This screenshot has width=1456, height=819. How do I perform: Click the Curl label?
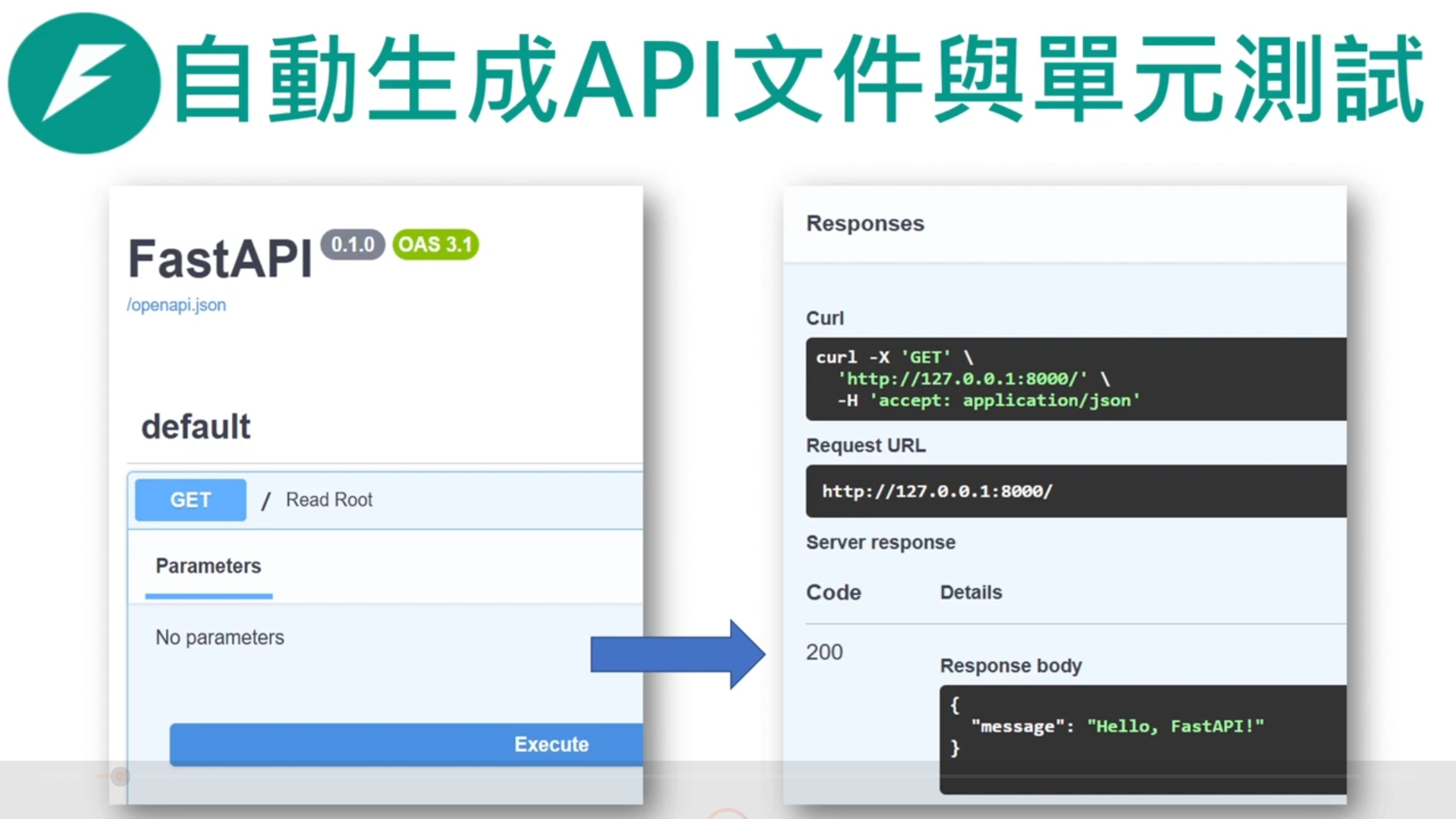[825, 318]
